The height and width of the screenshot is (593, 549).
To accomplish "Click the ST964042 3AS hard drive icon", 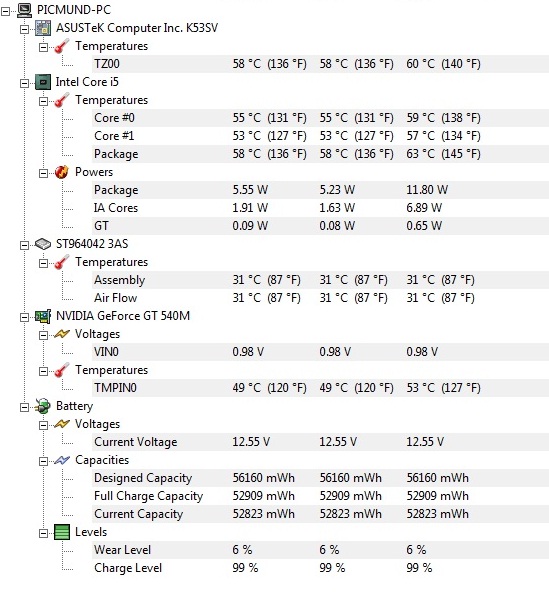I will 43,244.
